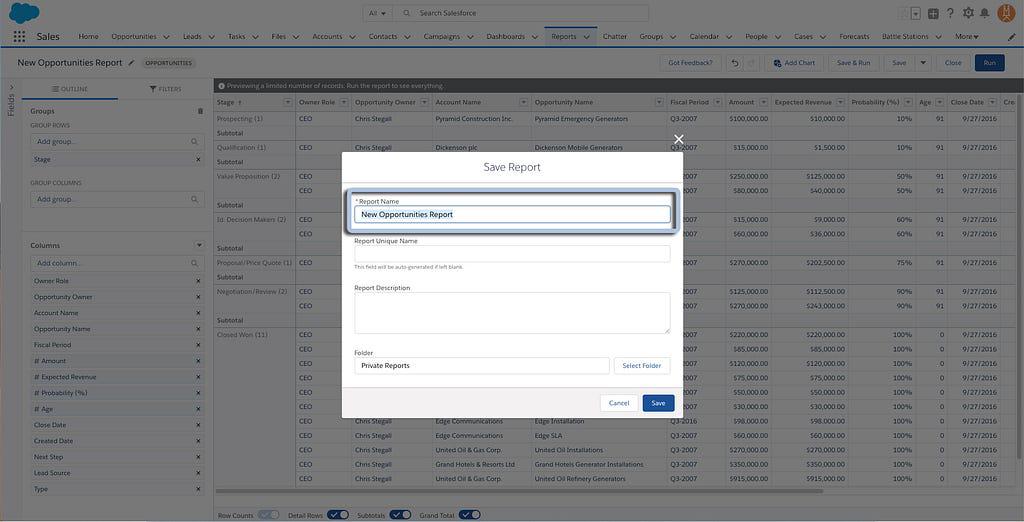Click Cancel in the Save Report dialog

point(619,403)
